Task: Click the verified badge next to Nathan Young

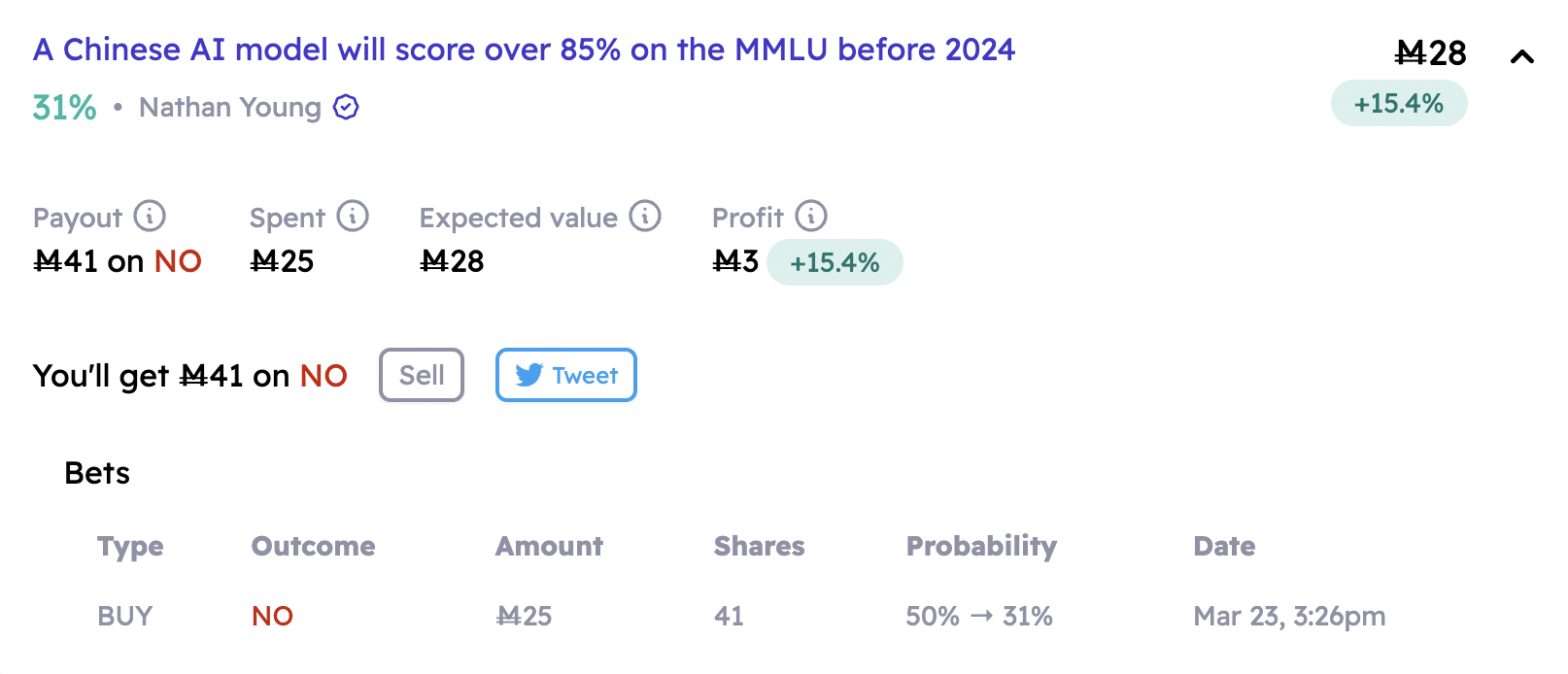Action: [345, 107]
